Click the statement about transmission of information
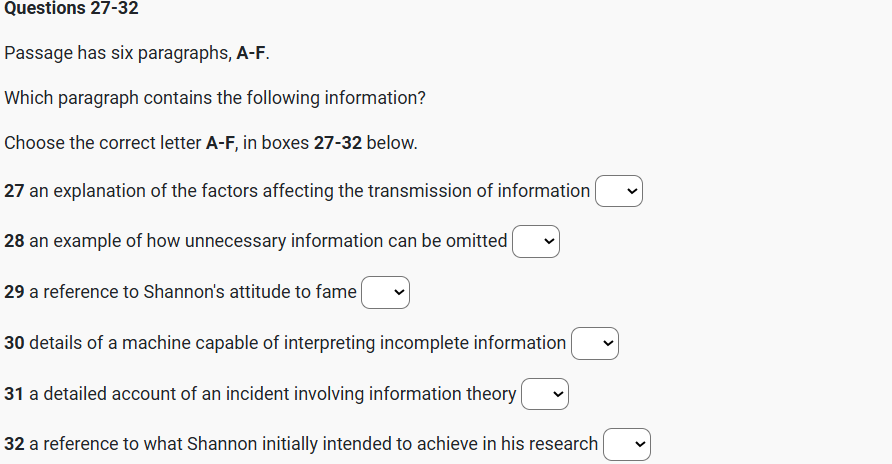 (x=309, y=191)
